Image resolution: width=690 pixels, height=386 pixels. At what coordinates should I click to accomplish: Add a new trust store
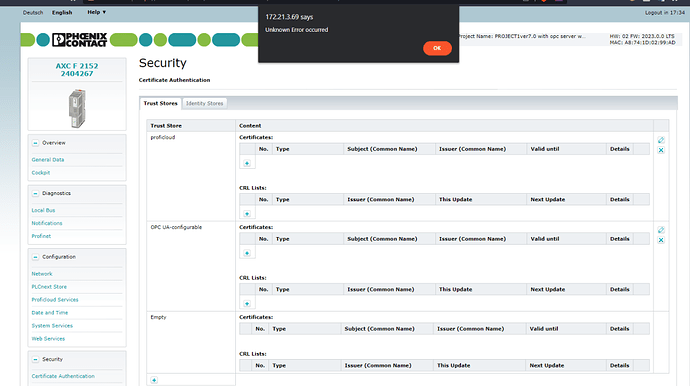pyautogui.click(x=154, y=380)
